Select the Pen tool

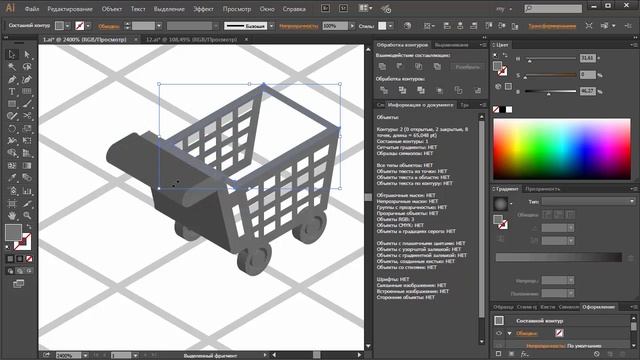point(11,79)
